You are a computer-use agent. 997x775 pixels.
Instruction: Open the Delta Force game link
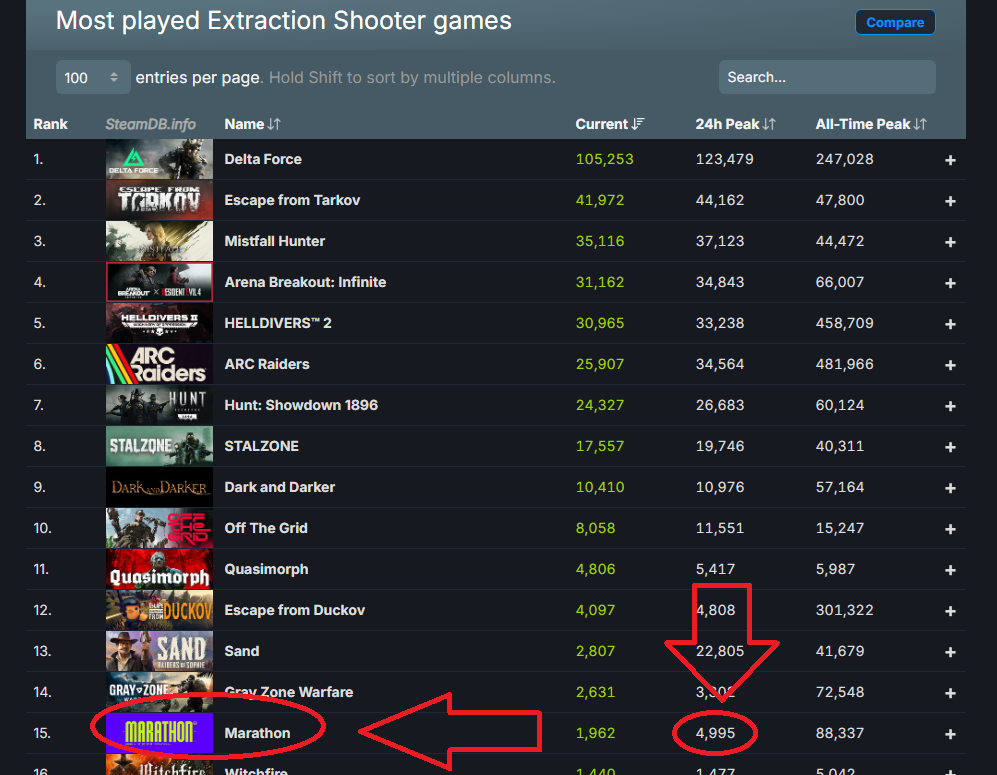click(x=263, y=159)
